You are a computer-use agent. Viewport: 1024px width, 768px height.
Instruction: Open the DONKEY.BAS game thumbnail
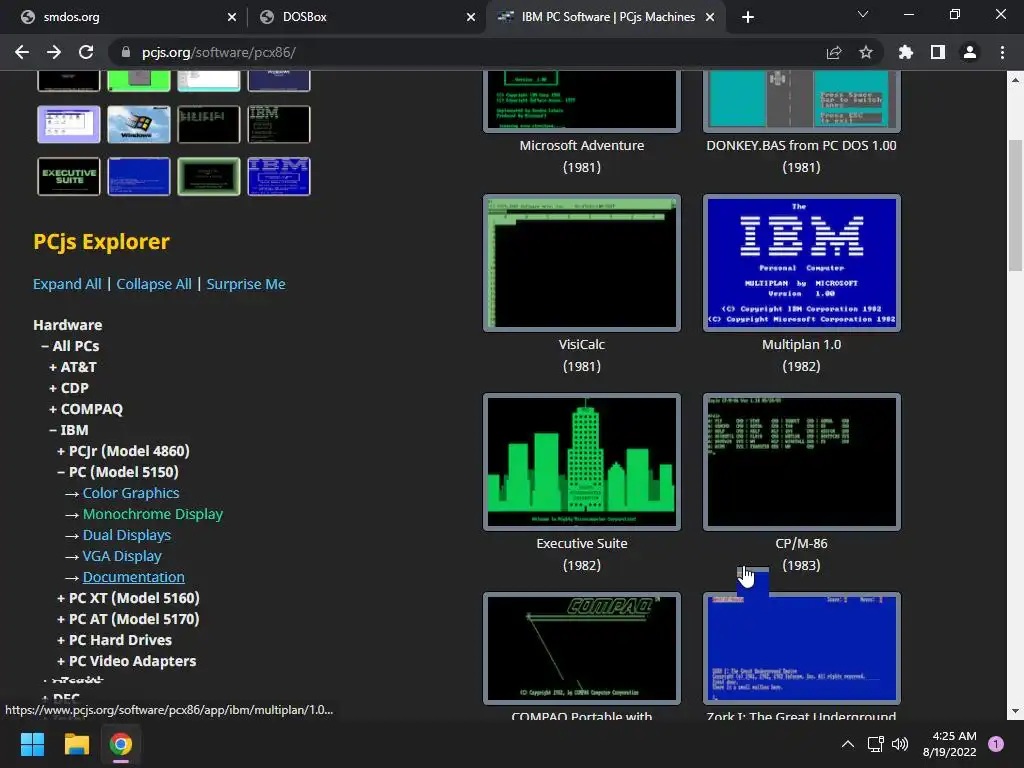pos(801,101)
